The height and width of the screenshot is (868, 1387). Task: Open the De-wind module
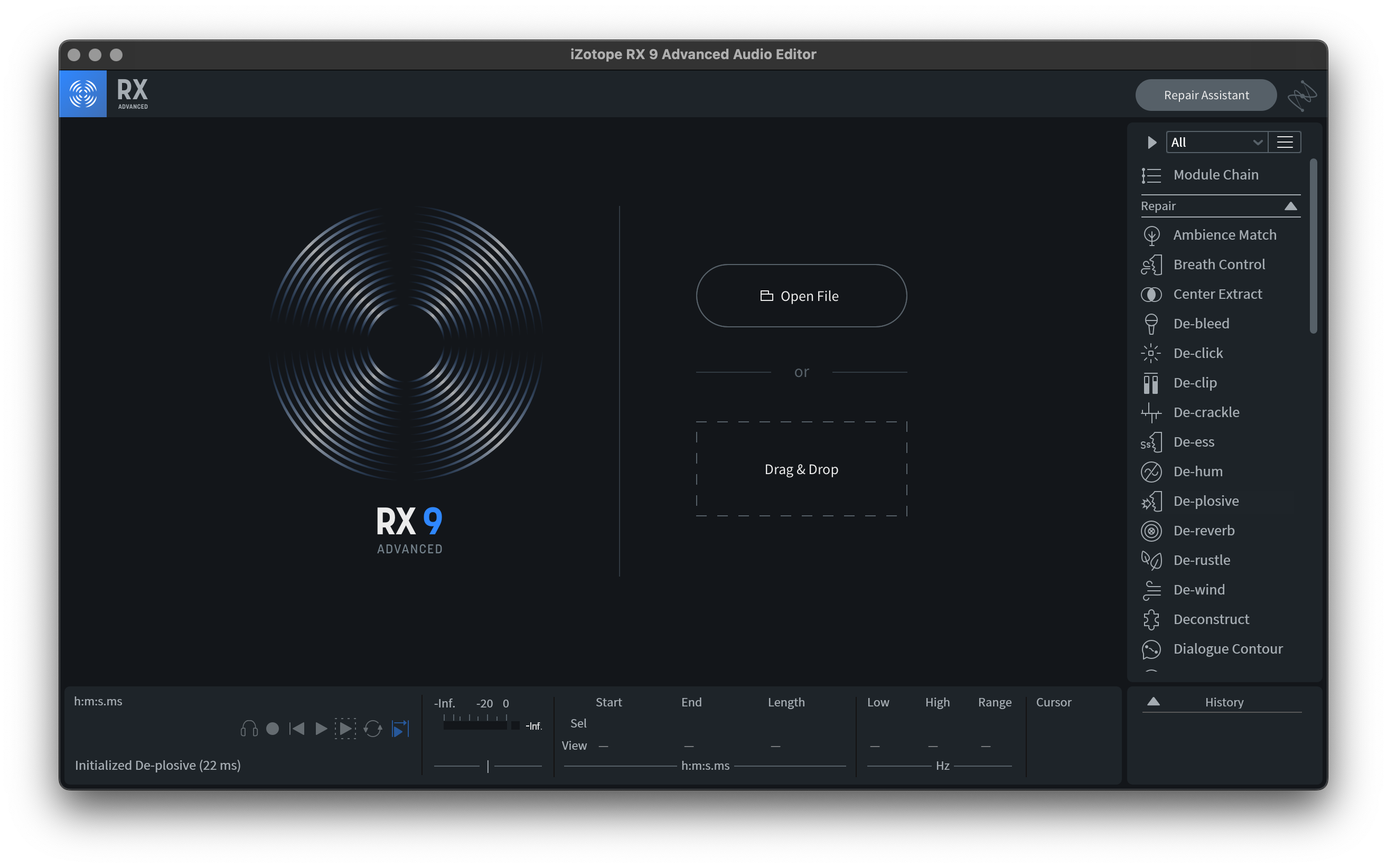tap(1198, 590)
